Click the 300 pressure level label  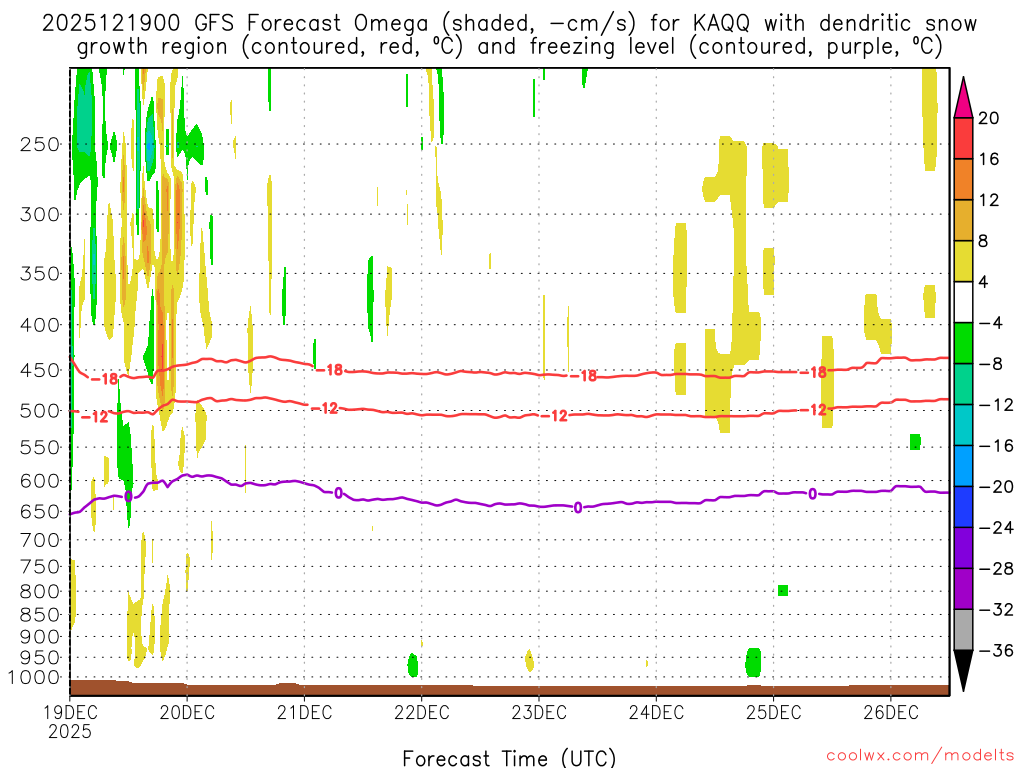tap(40, 214)
